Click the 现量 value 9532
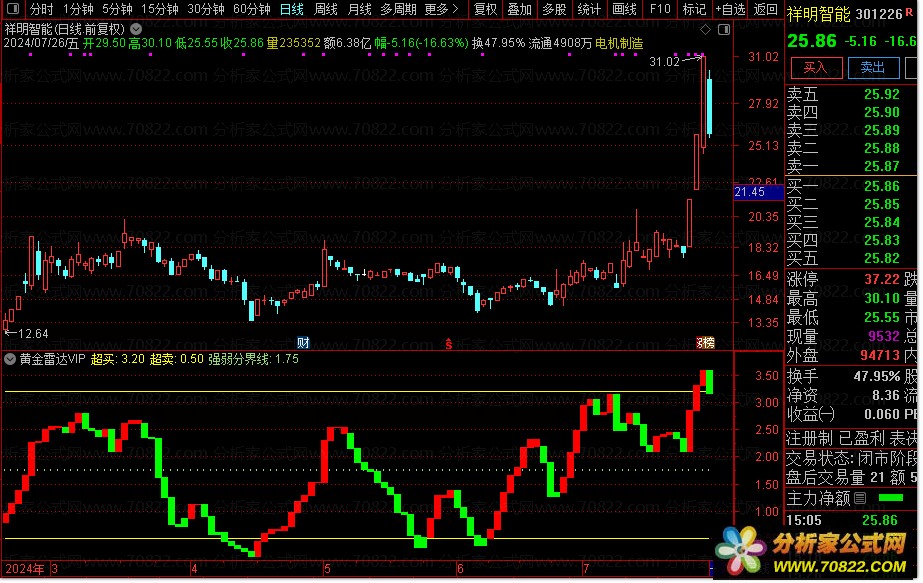Image resolution: width=923 pixels, height=583 pixels. click(x=884, y=336)
